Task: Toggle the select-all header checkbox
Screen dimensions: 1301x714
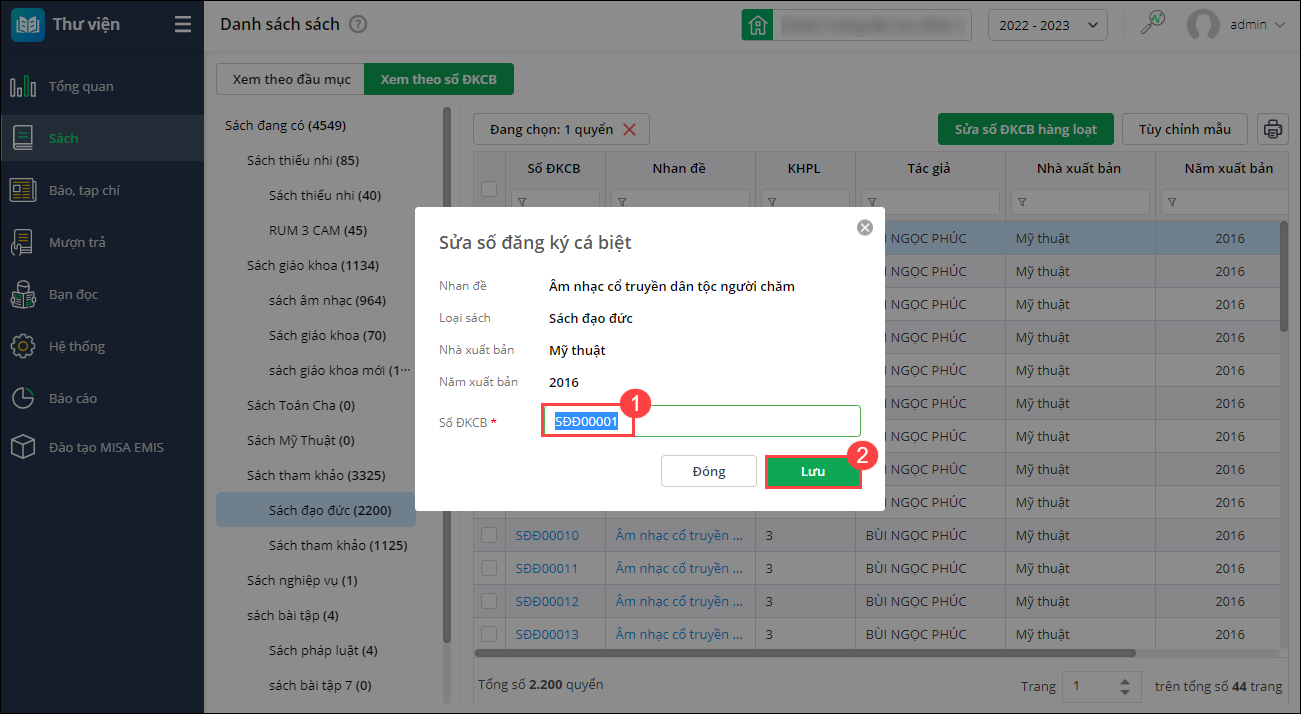Action: [x=489, y=189]
